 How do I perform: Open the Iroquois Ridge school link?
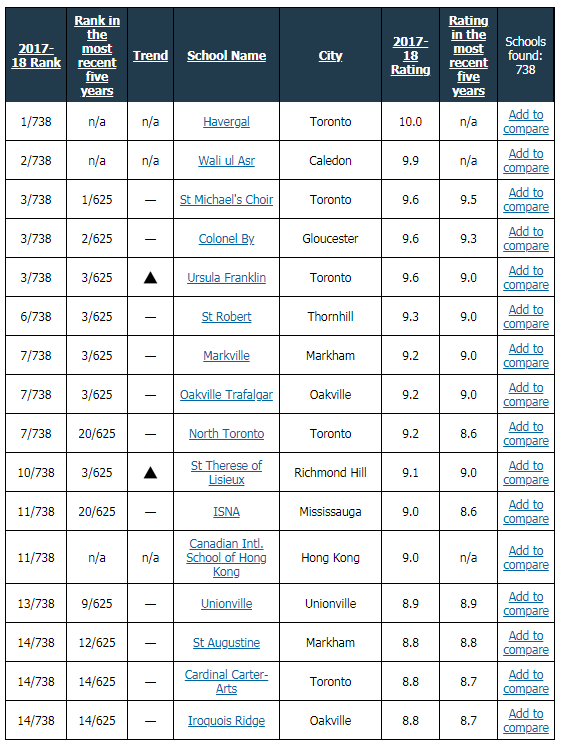pyautogui.click(x=227, y=721)
